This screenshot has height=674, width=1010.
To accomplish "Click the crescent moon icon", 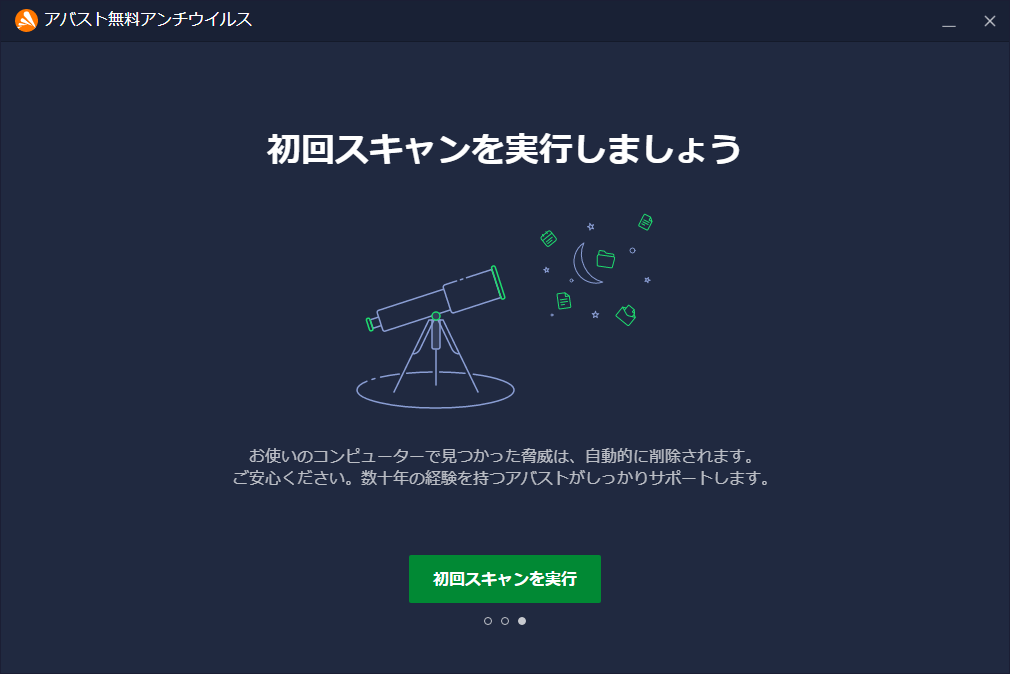I will tap(586, 264).
